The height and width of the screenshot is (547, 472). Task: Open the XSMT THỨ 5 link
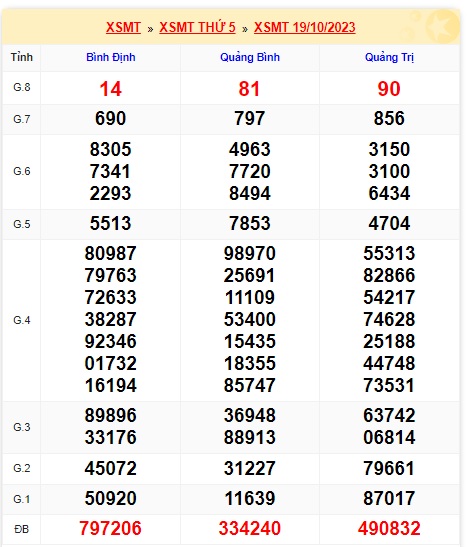[197, 27]
